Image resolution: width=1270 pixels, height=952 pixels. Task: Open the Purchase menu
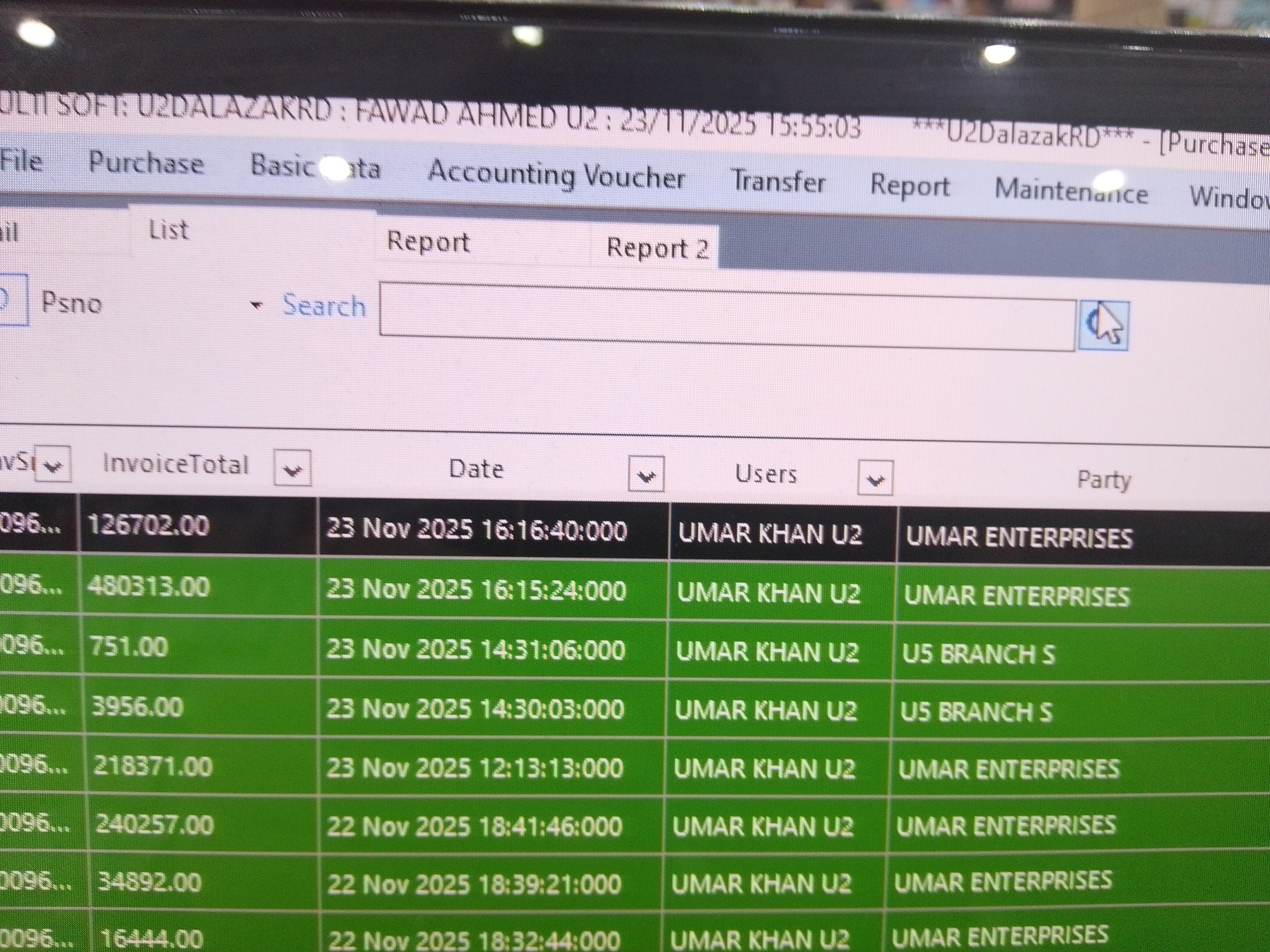147,164
